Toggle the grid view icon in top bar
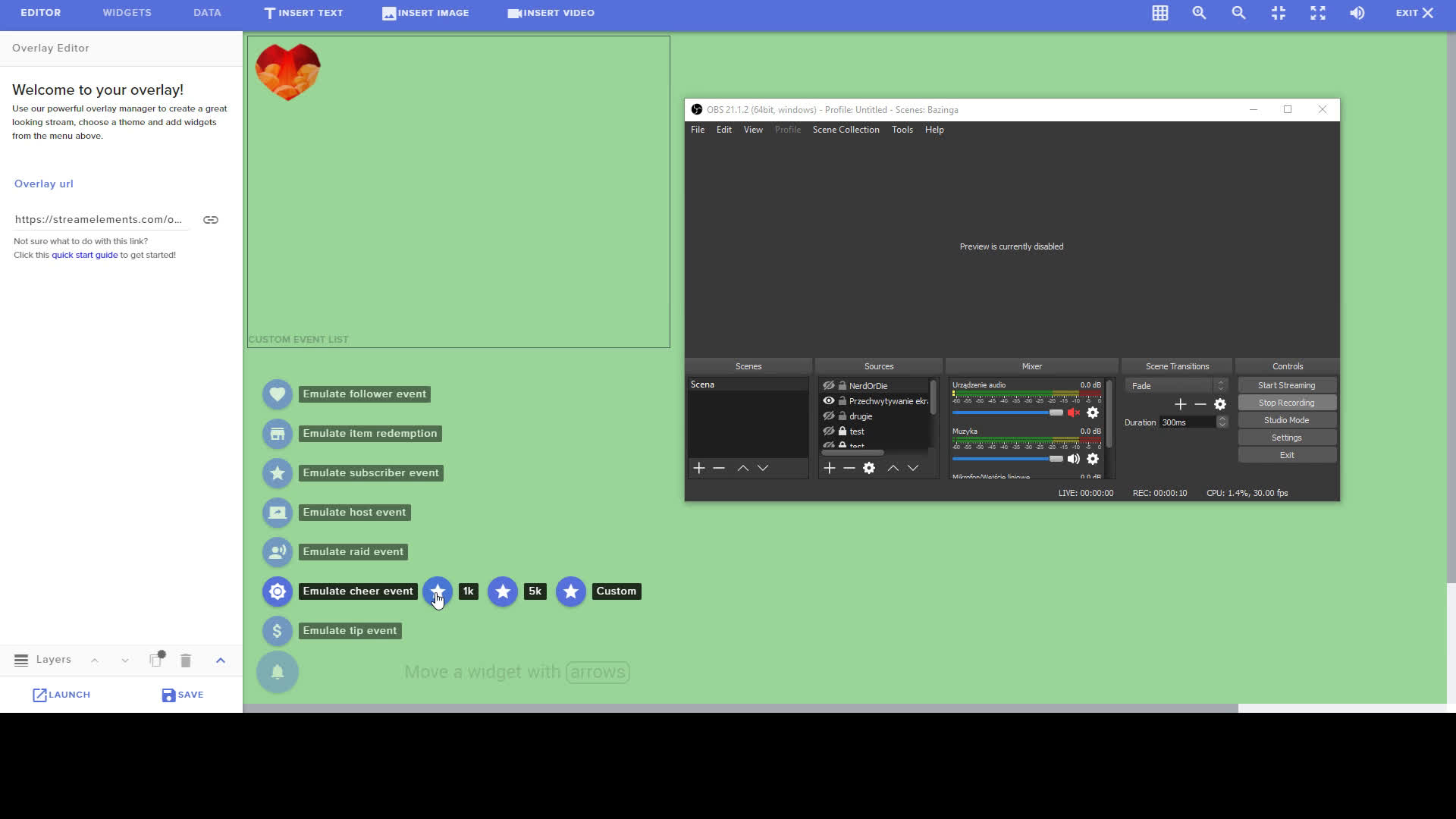Image resolution: width=1456 pixels, height=819 pixels. (1160, 13)
